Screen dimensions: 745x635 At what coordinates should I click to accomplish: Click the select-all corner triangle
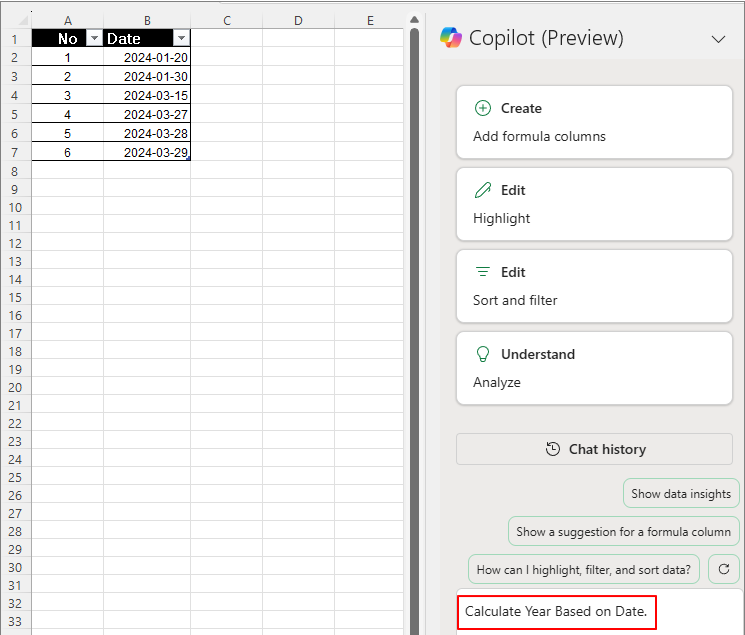pyautogui.click(x=23, y=20)
